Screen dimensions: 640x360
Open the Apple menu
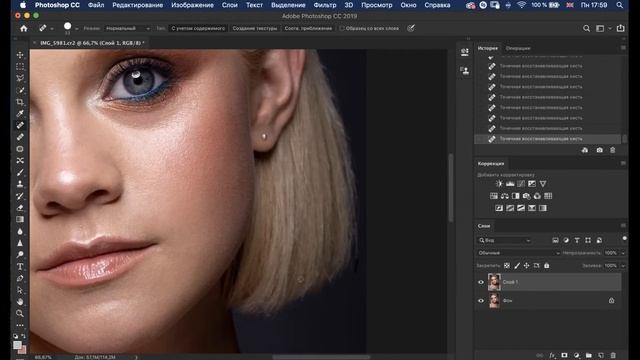[23, 5]
